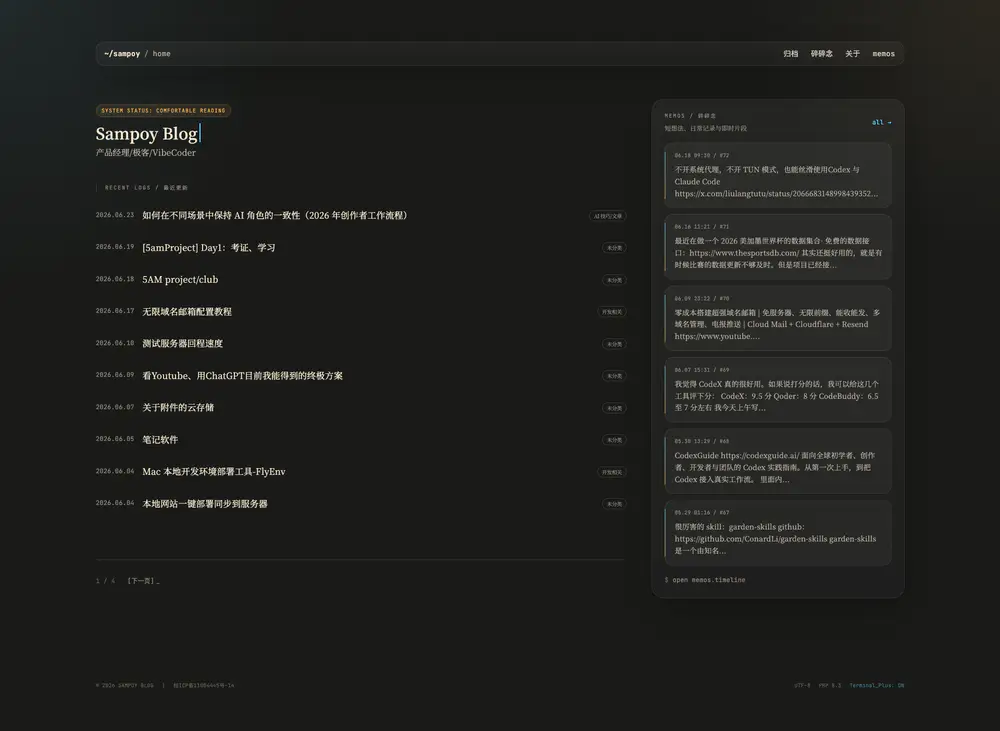
Task: Click the home breadcrumb text
Action: [161, 54]
